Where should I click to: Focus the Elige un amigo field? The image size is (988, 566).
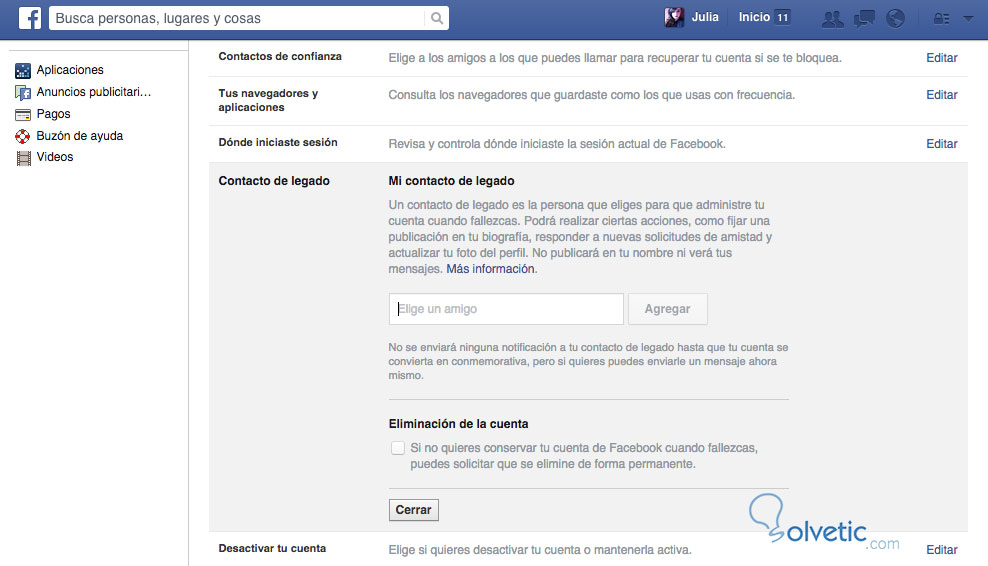click(x=506, y=309)
